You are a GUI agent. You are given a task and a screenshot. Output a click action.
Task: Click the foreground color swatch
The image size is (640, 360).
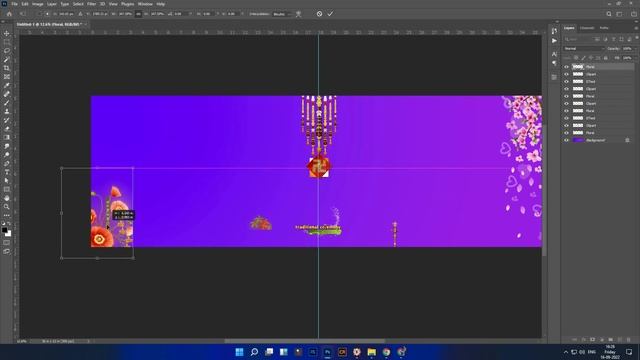point(4,230)
